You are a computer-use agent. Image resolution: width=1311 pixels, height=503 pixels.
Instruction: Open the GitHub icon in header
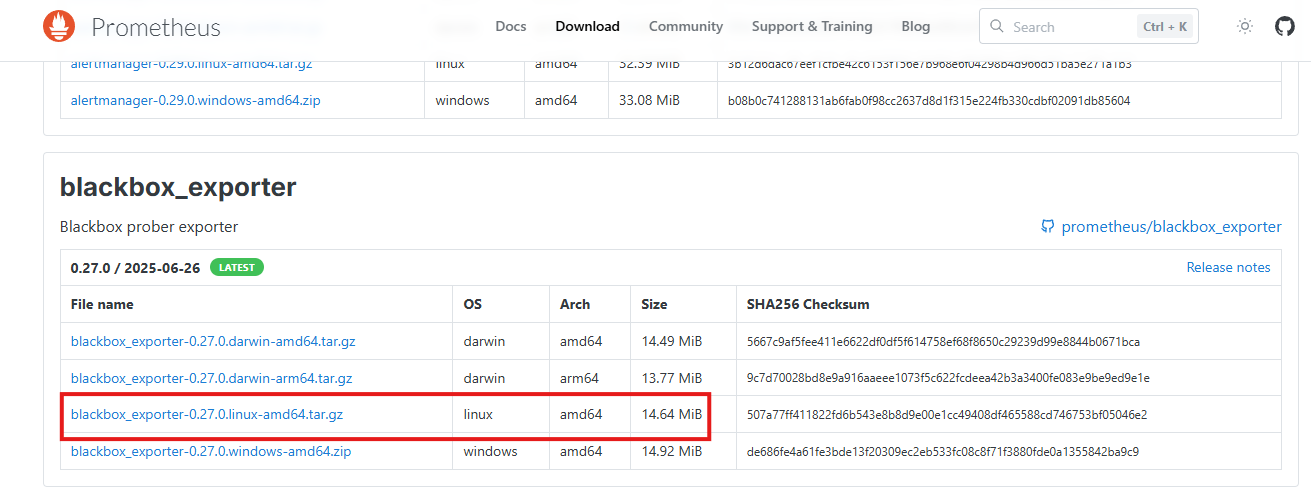tap(1284, 27)
